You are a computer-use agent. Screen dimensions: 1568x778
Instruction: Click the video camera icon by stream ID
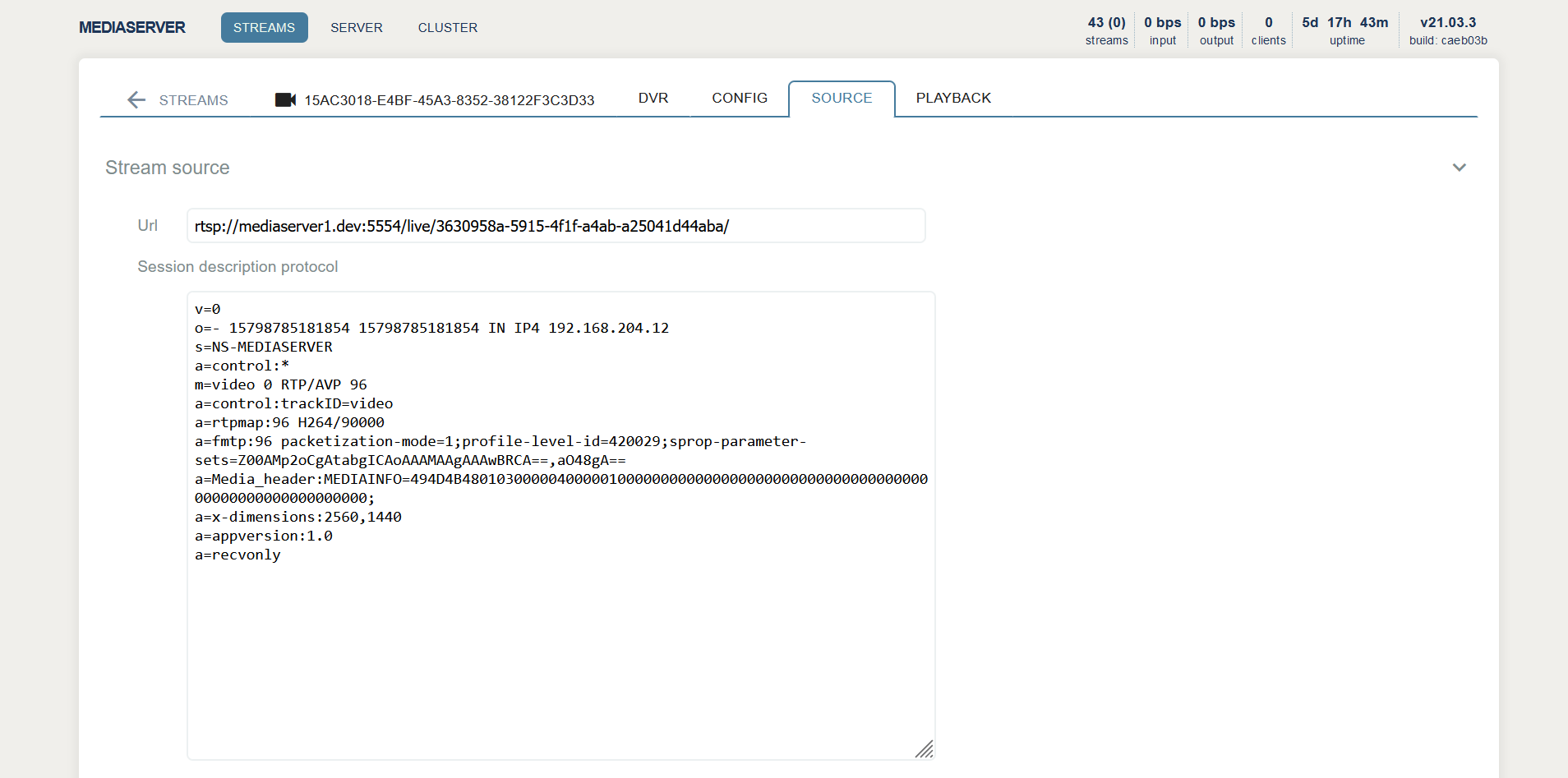[285, 100]
